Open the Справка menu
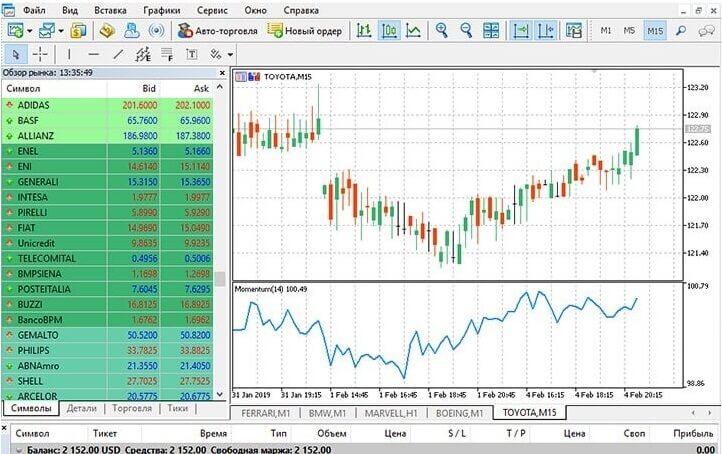Image resolution: width=722 pixels, height=454 pixels. pyautogui.click(x=301, y=10)
